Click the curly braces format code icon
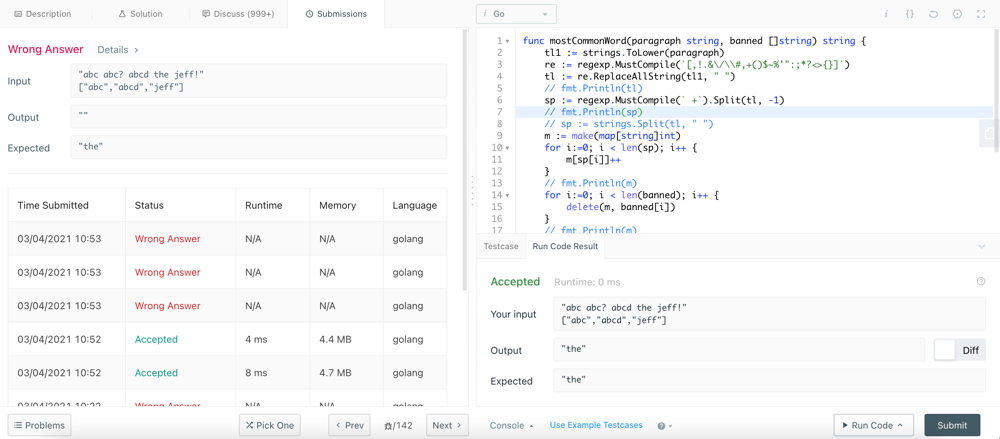This screenshot has height=439, width=1000. pyautogui.click(x=909, y=14)
